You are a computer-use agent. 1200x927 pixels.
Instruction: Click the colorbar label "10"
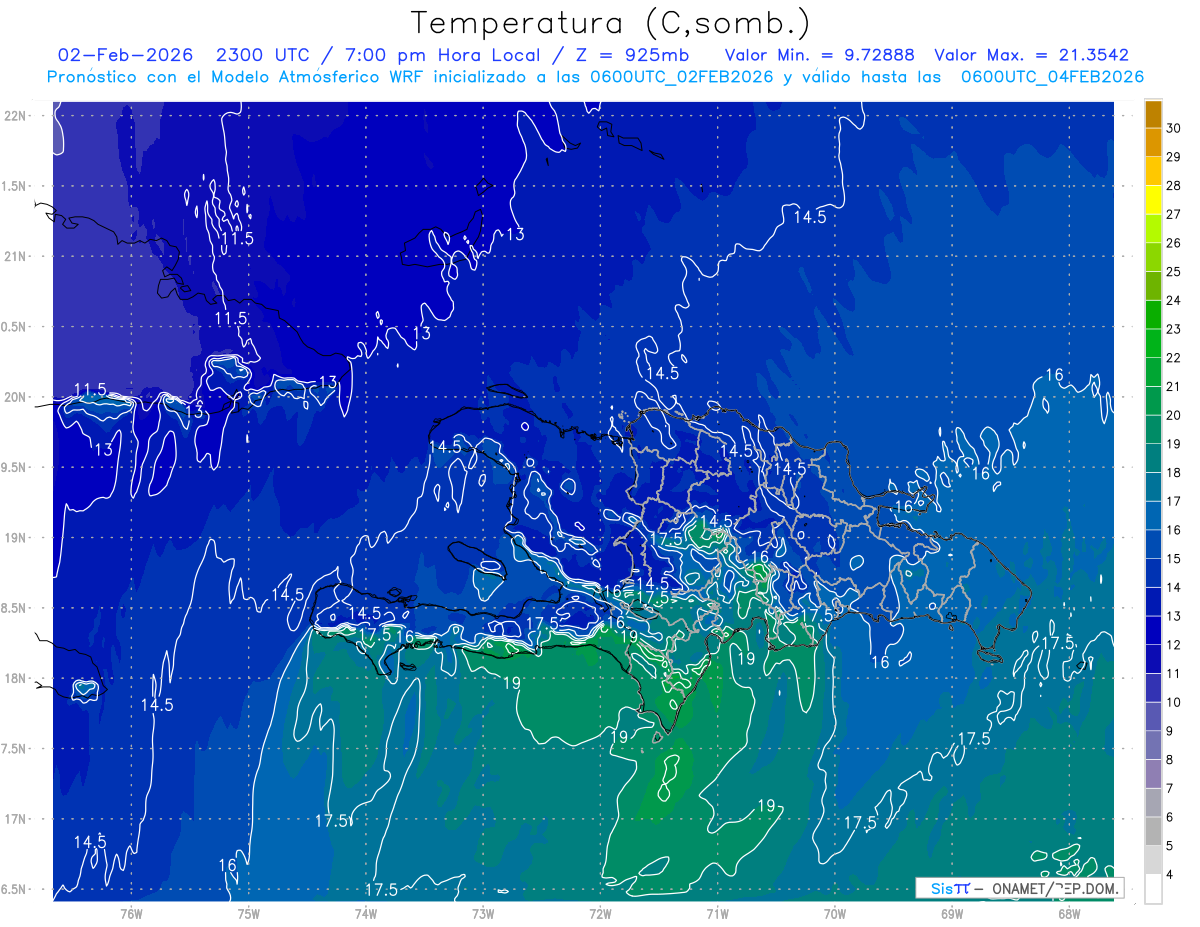[1174, 703]
